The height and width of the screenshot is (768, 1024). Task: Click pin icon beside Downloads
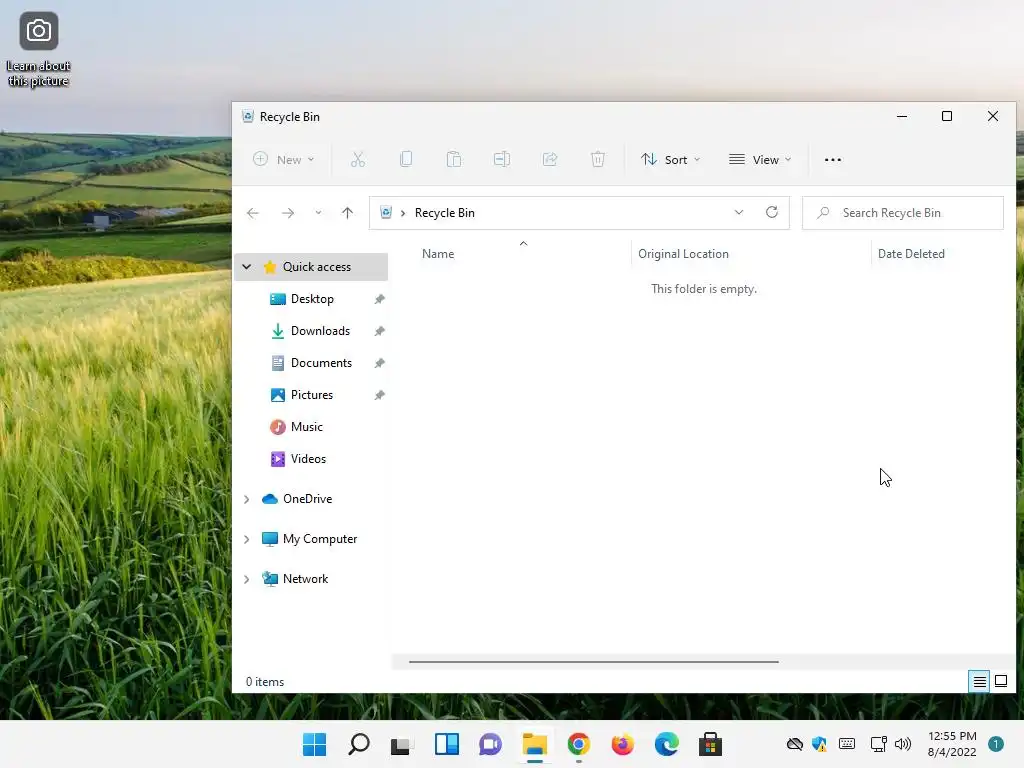379,331
